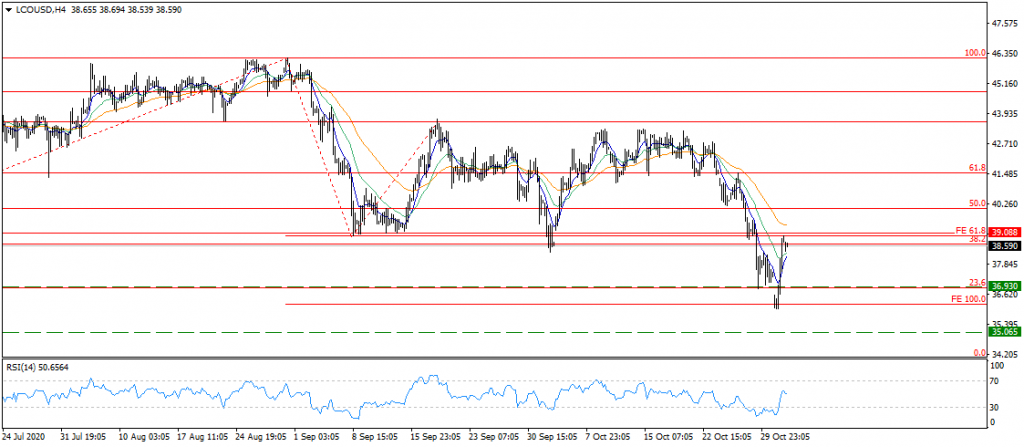Select the Fibonacci 50.0 level label
Viewport: 1024px width, 447px height.
coord(977,203)
